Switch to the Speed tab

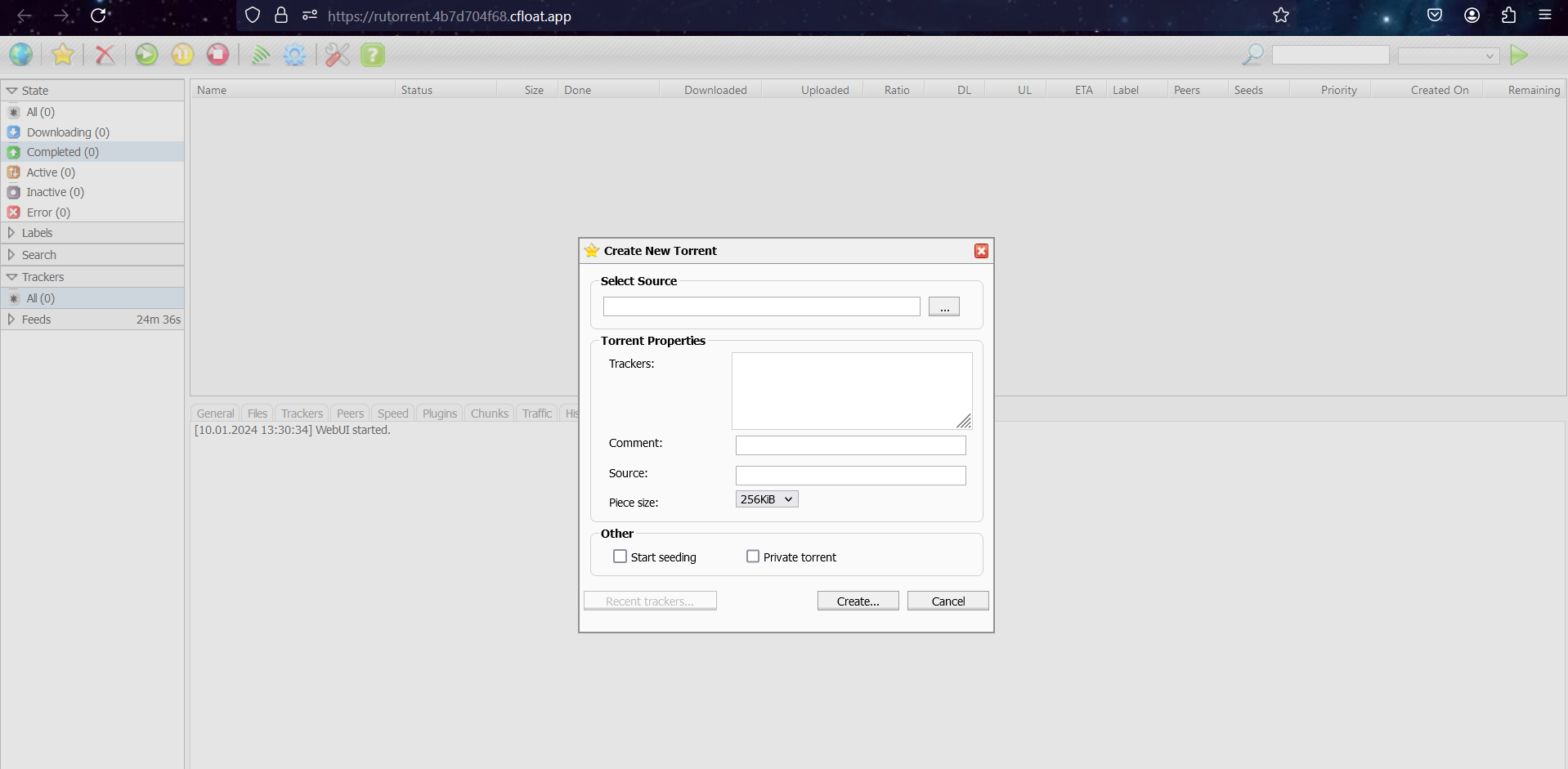(392, 414)
